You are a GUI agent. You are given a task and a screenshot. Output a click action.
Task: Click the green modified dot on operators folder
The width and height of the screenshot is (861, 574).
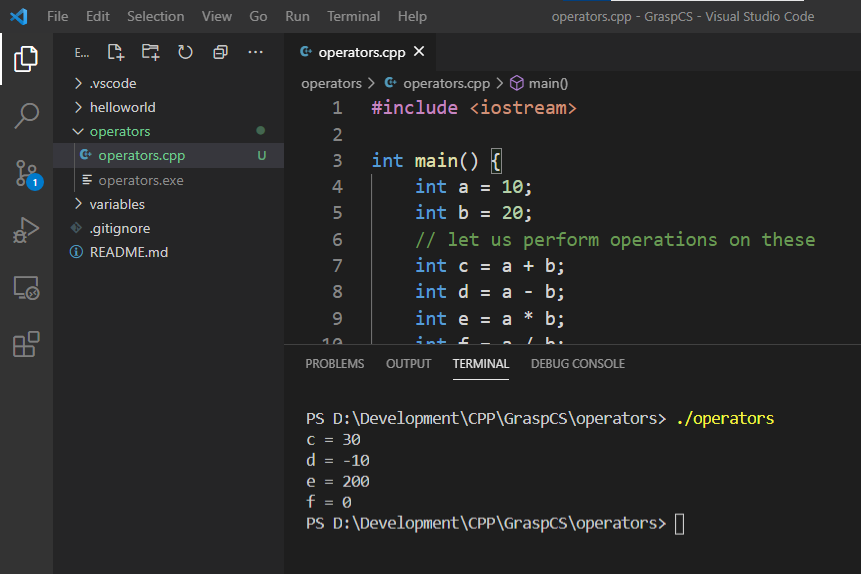click(x=261, y=131)
